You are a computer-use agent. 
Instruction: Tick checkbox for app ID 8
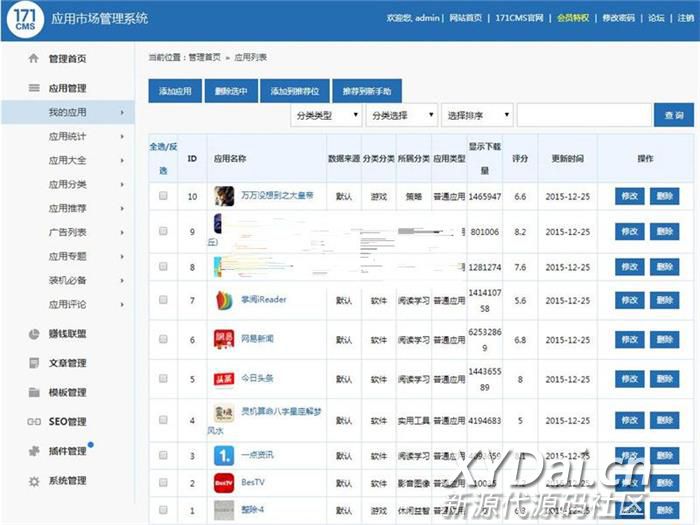click(163, 267)
